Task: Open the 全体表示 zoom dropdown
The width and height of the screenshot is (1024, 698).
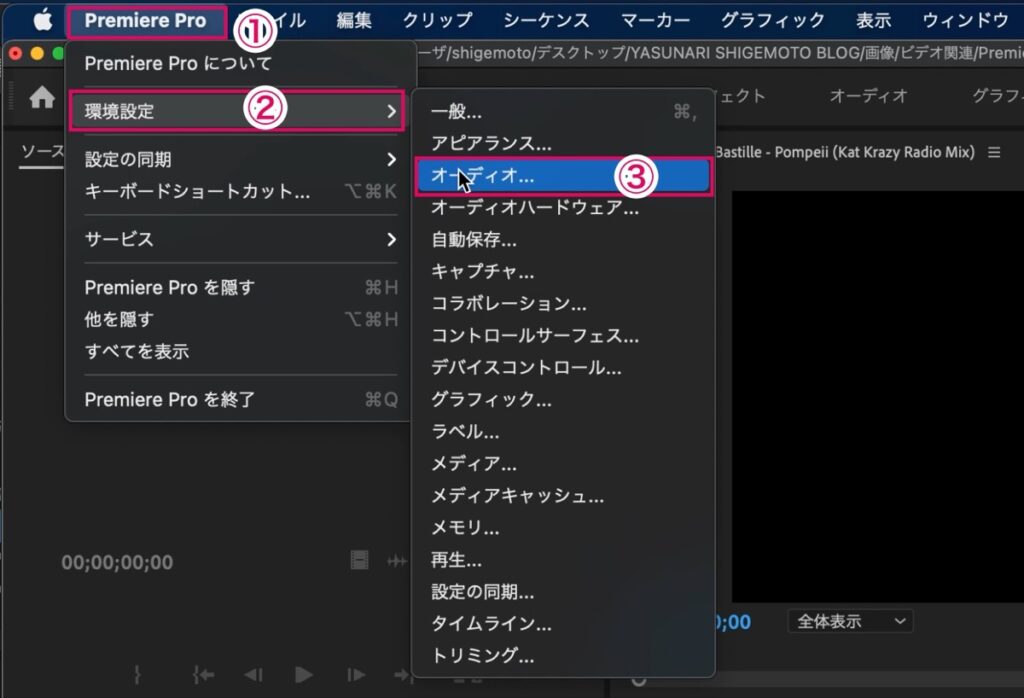Action: click(x=850, y=621)
